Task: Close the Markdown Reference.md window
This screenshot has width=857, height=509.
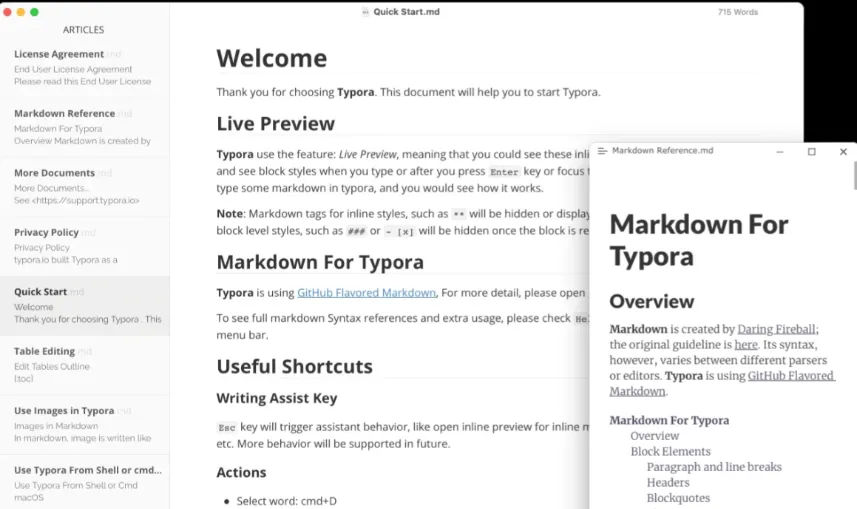Action: (843, 151)
